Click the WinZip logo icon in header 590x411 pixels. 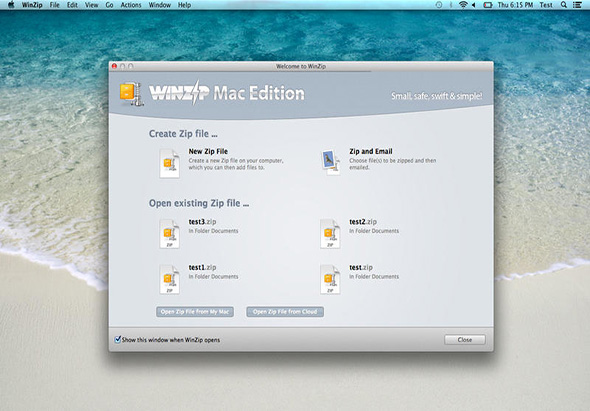click(131, 94)
